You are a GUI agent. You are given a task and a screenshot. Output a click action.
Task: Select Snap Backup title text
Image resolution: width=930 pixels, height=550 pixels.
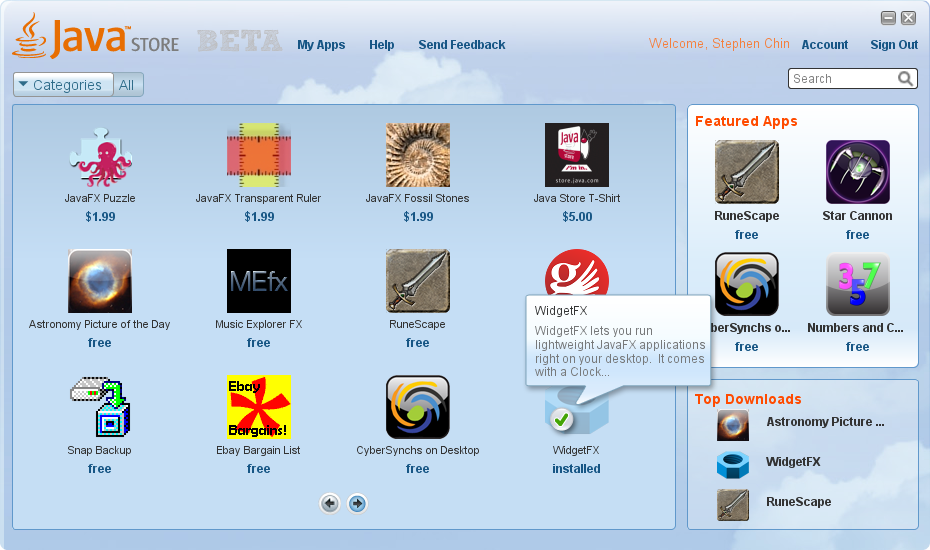[100, 450]
